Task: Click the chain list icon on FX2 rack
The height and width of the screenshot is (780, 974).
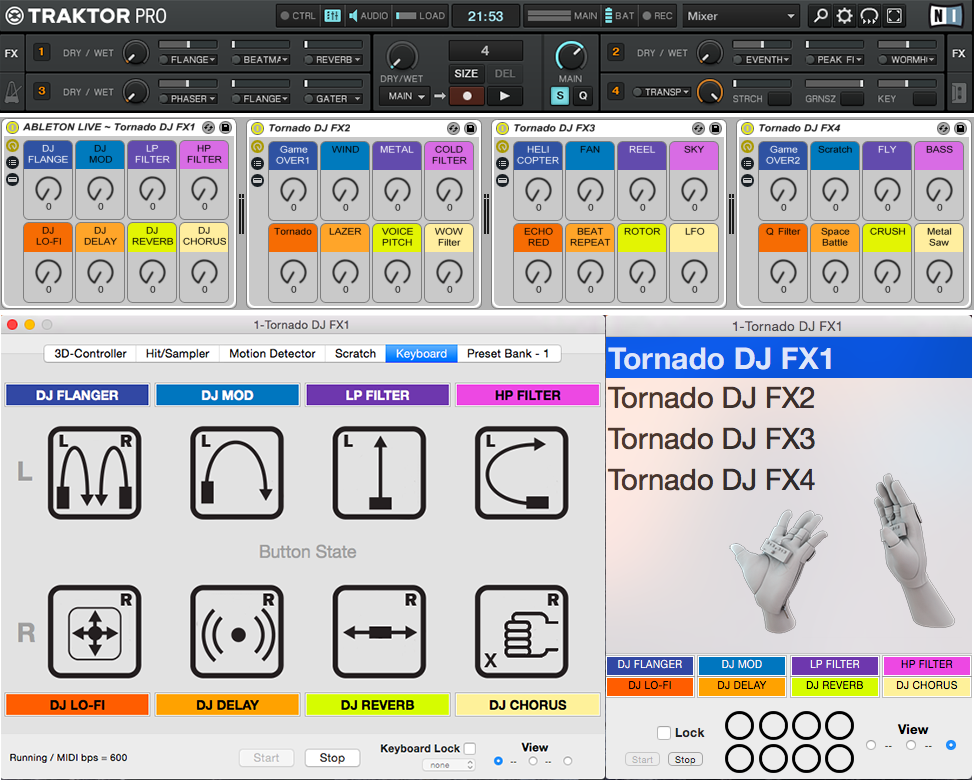Action: [x=257, y=163]
